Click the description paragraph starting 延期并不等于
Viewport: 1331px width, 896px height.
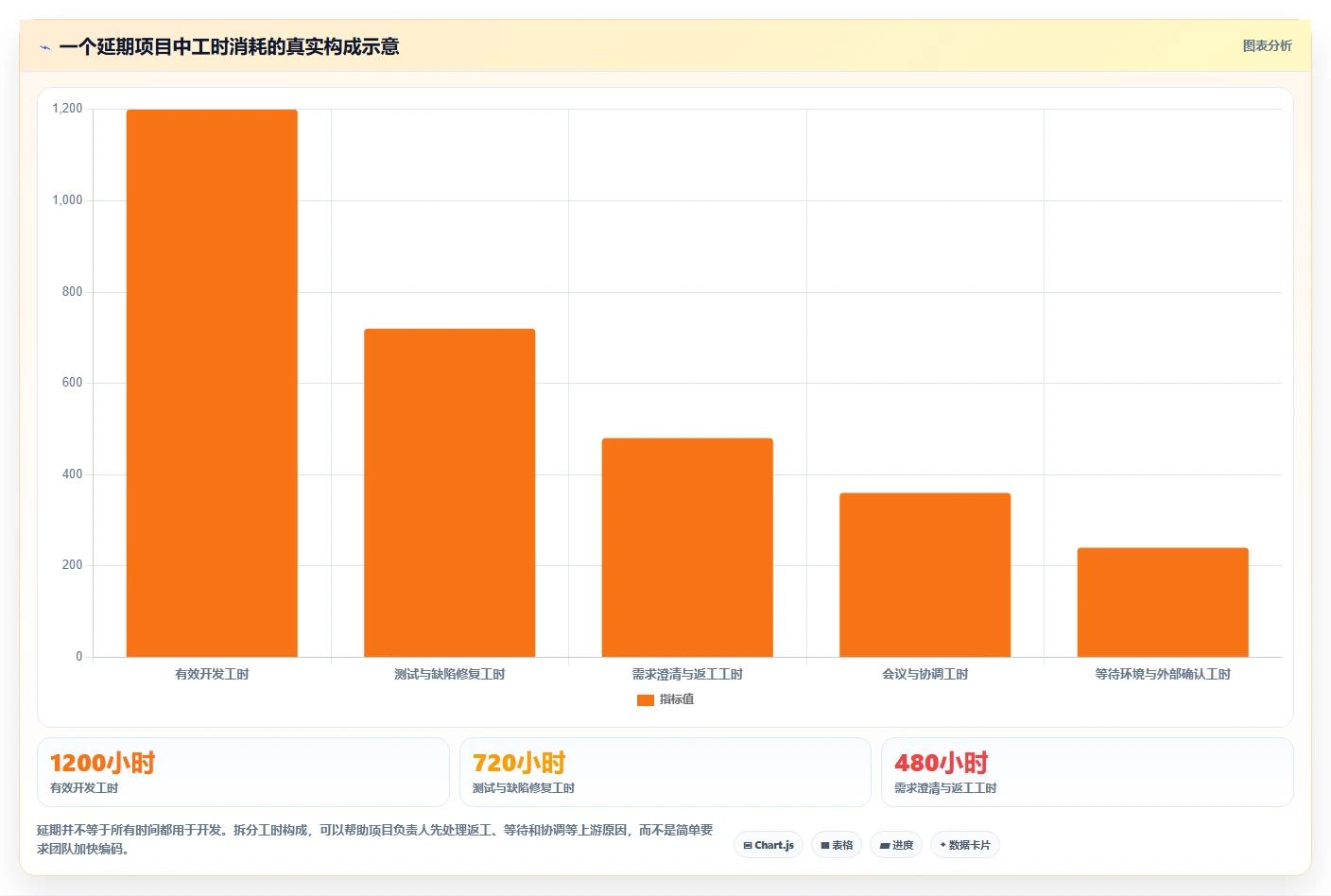374,839
